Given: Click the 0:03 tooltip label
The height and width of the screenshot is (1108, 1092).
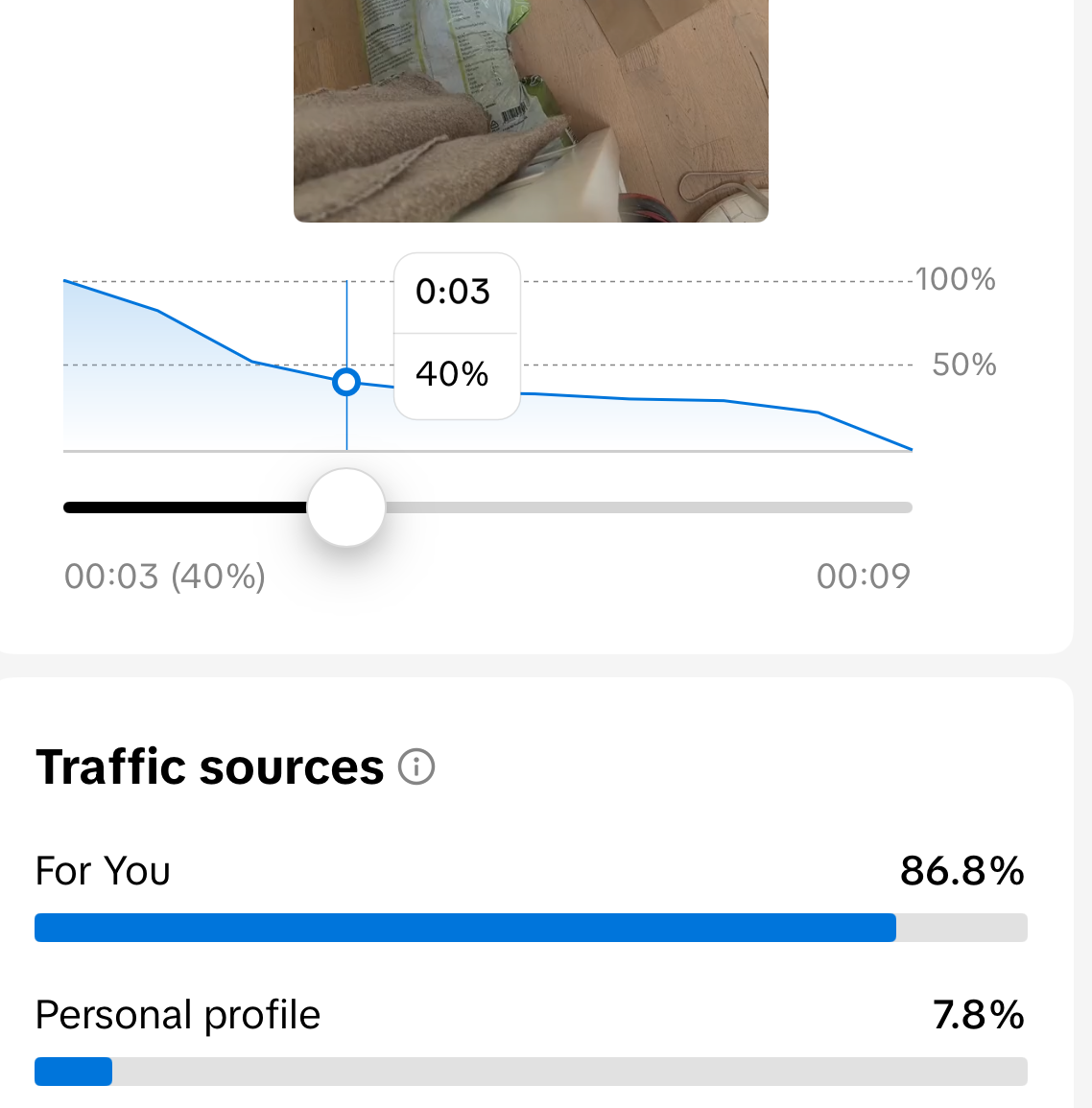Looking at the screenshot, I should pos(452,292).
